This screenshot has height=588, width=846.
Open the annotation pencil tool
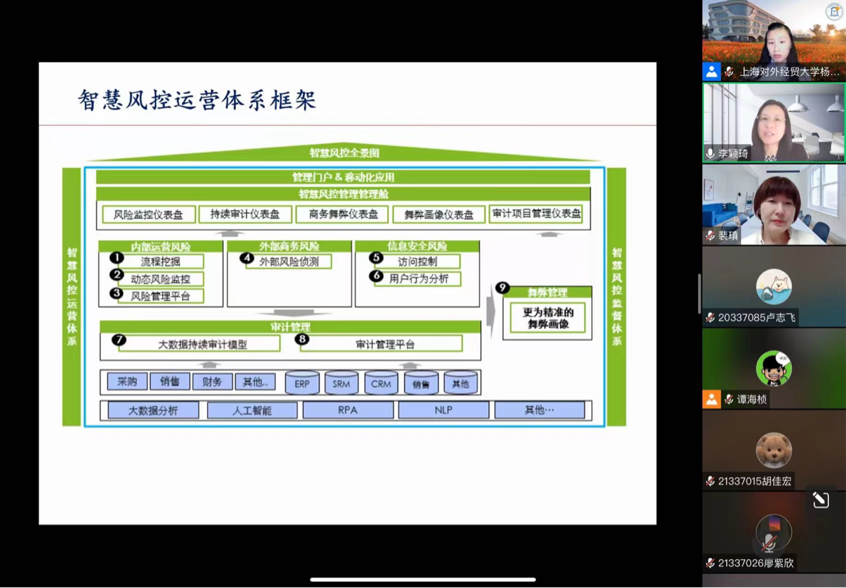(821, 500)
